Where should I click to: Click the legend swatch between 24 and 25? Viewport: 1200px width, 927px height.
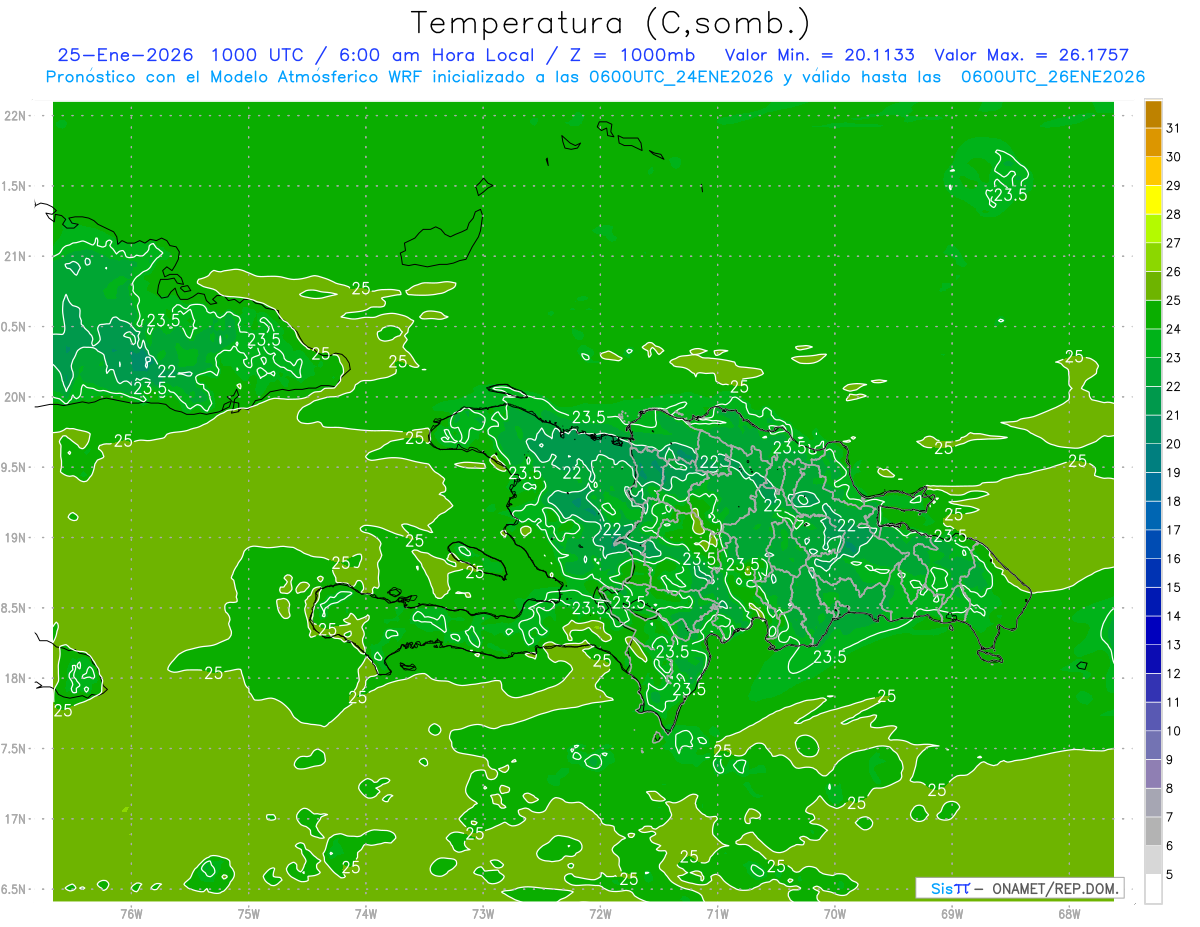click(1153, 314)
